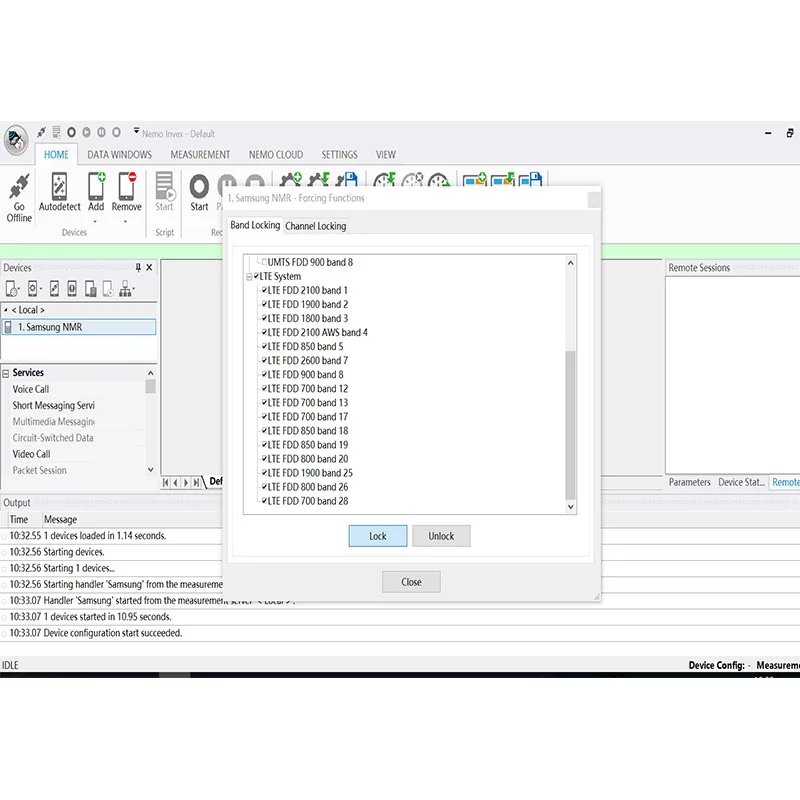800x800 pixels.
Task: Select Video Call service
Action: click(x=32, y=454)
